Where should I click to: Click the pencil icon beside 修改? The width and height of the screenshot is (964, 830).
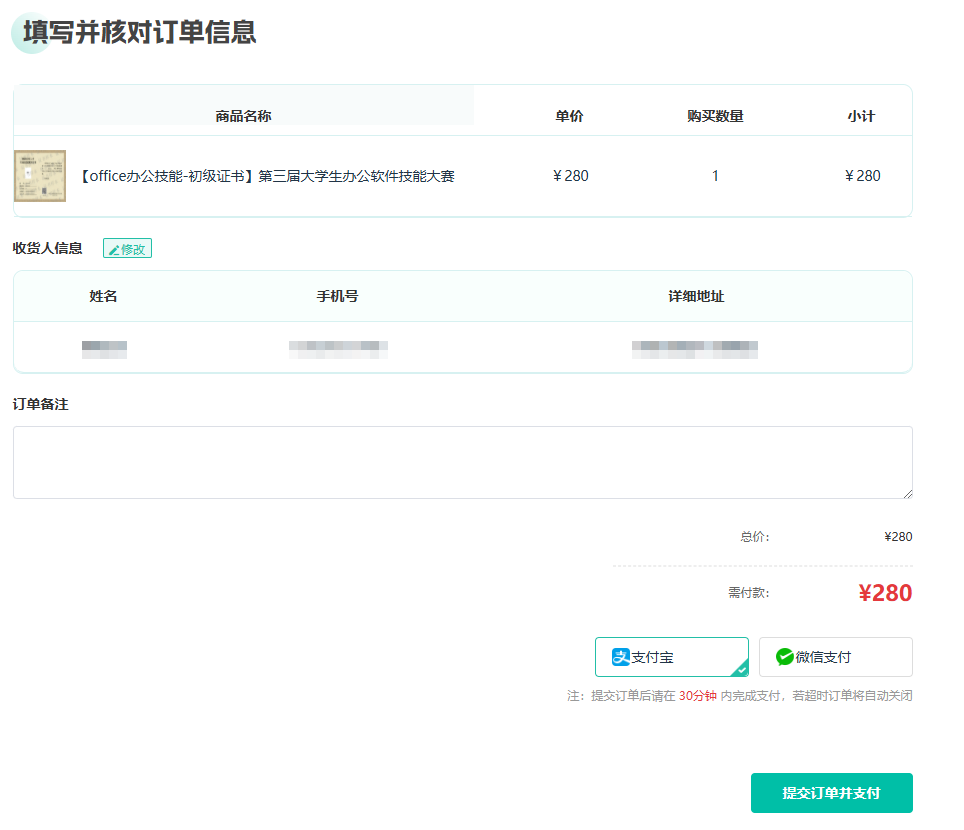tap(114, 249)
